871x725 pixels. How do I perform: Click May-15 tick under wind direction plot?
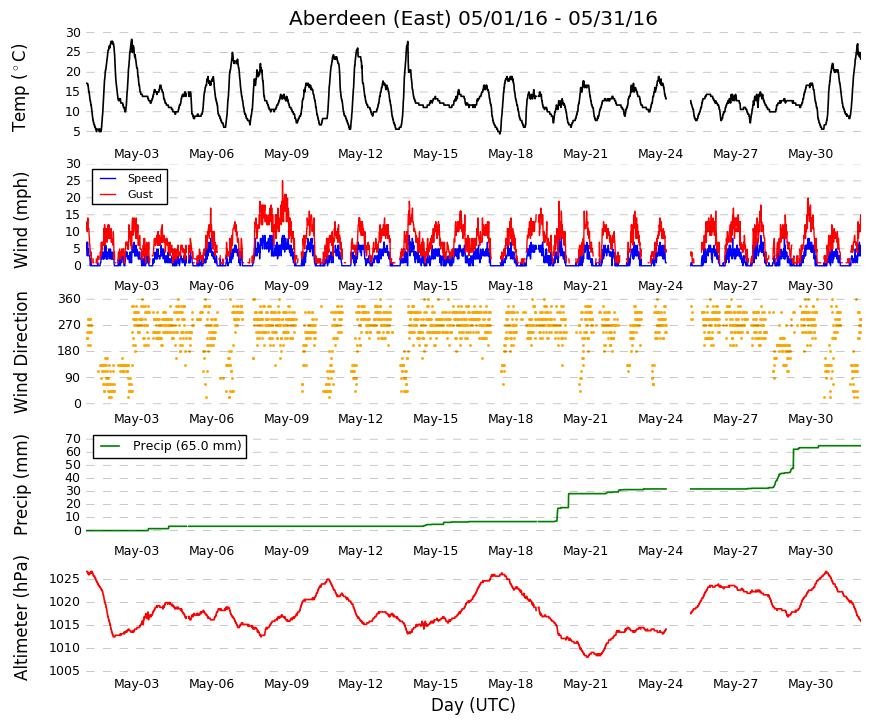436,419
